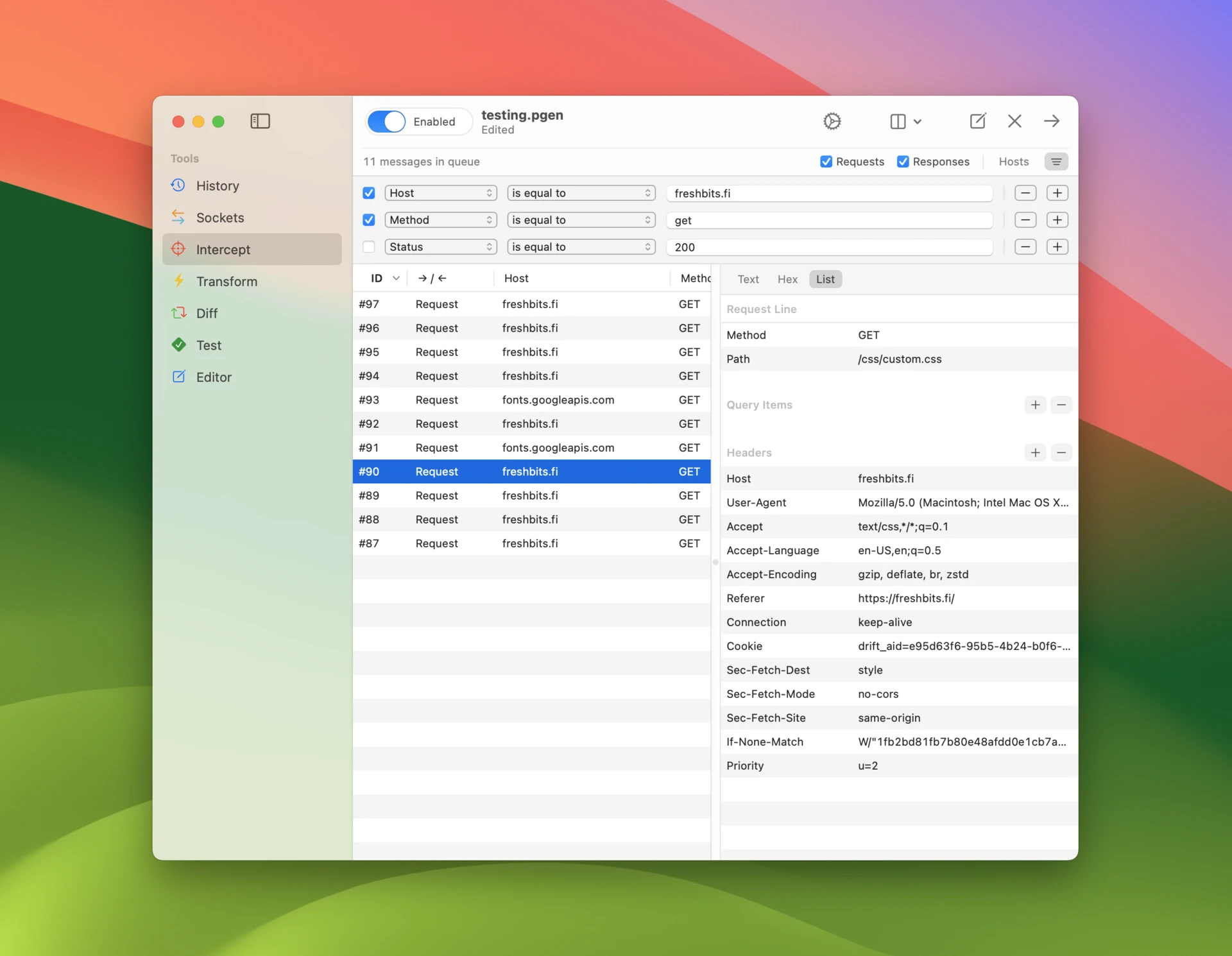Remove the Host filter rule

(1025, 193)
